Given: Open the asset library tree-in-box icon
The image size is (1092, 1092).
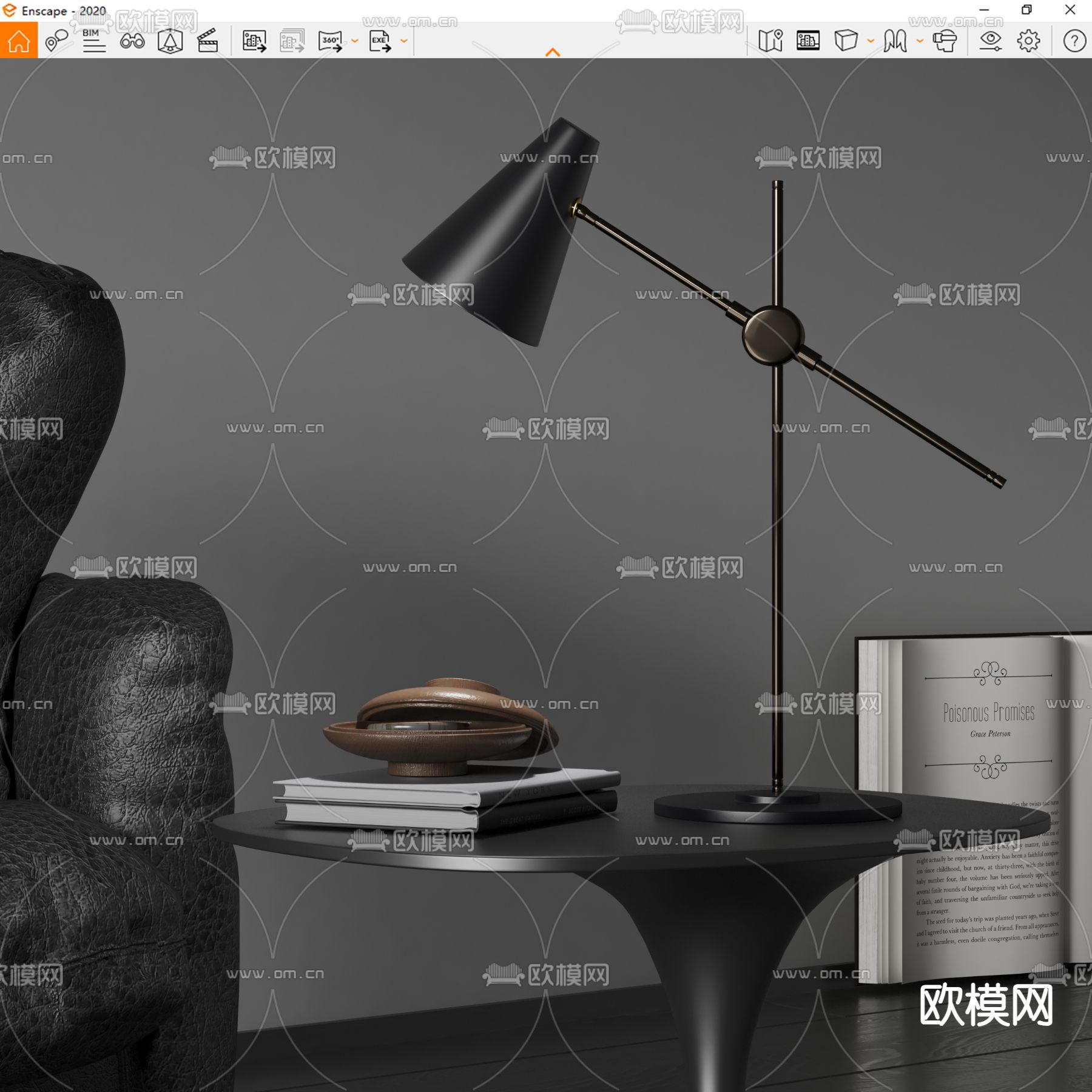Looking at the screenshot, I should coord(170,41).
